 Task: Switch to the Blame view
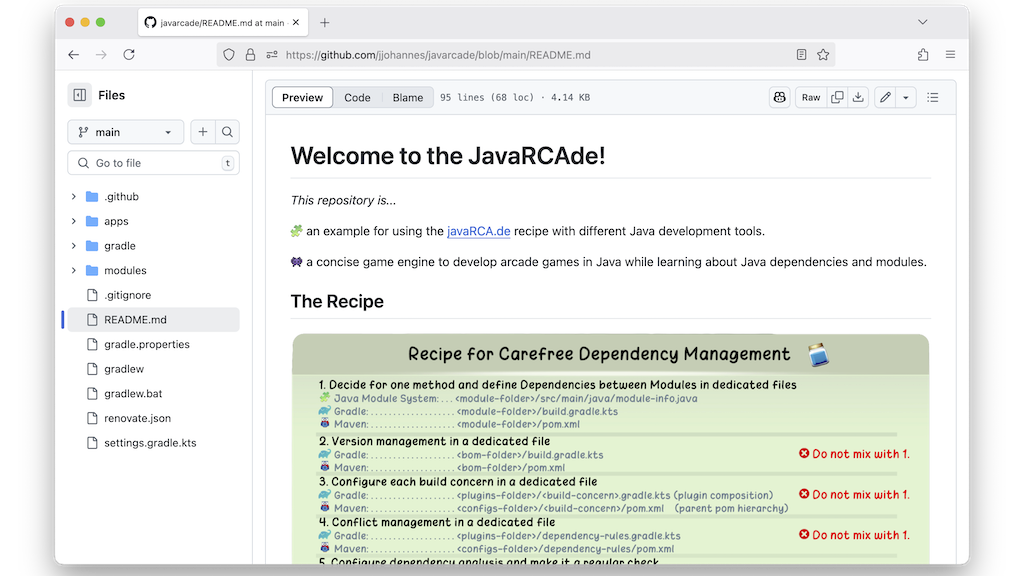click(x=407, y=97)
